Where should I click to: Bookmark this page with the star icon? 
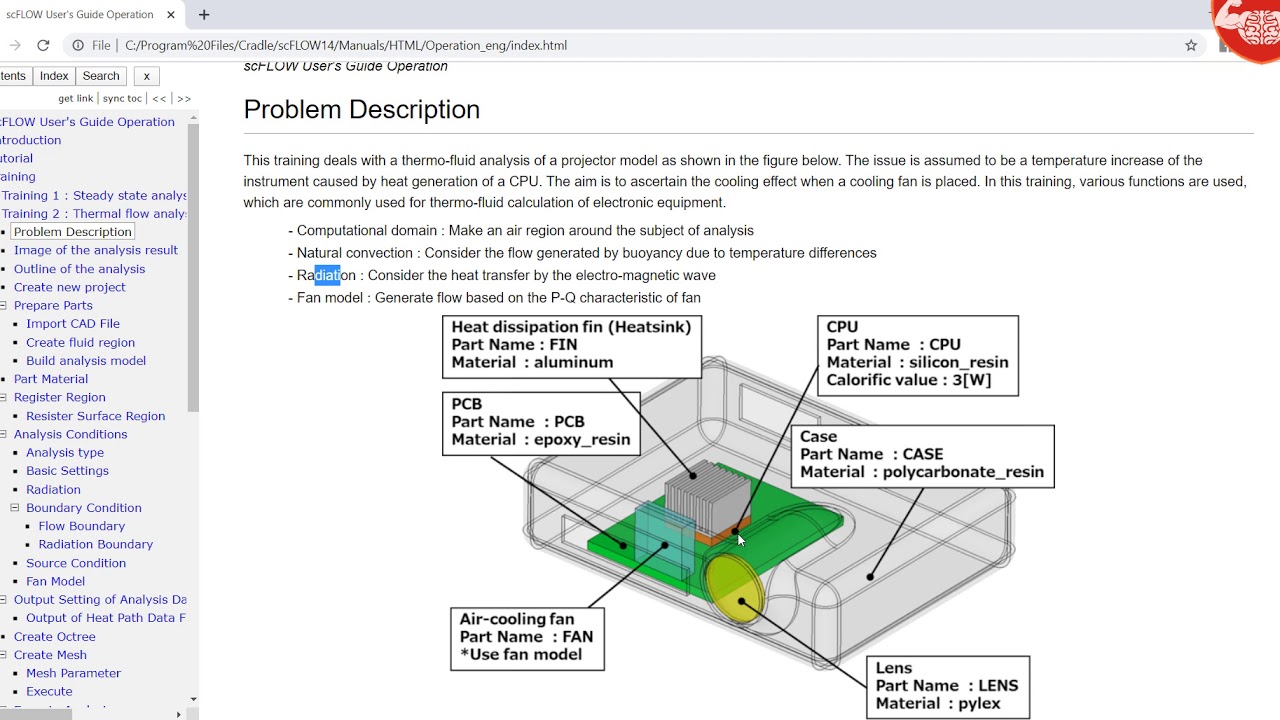(1191, 45)
